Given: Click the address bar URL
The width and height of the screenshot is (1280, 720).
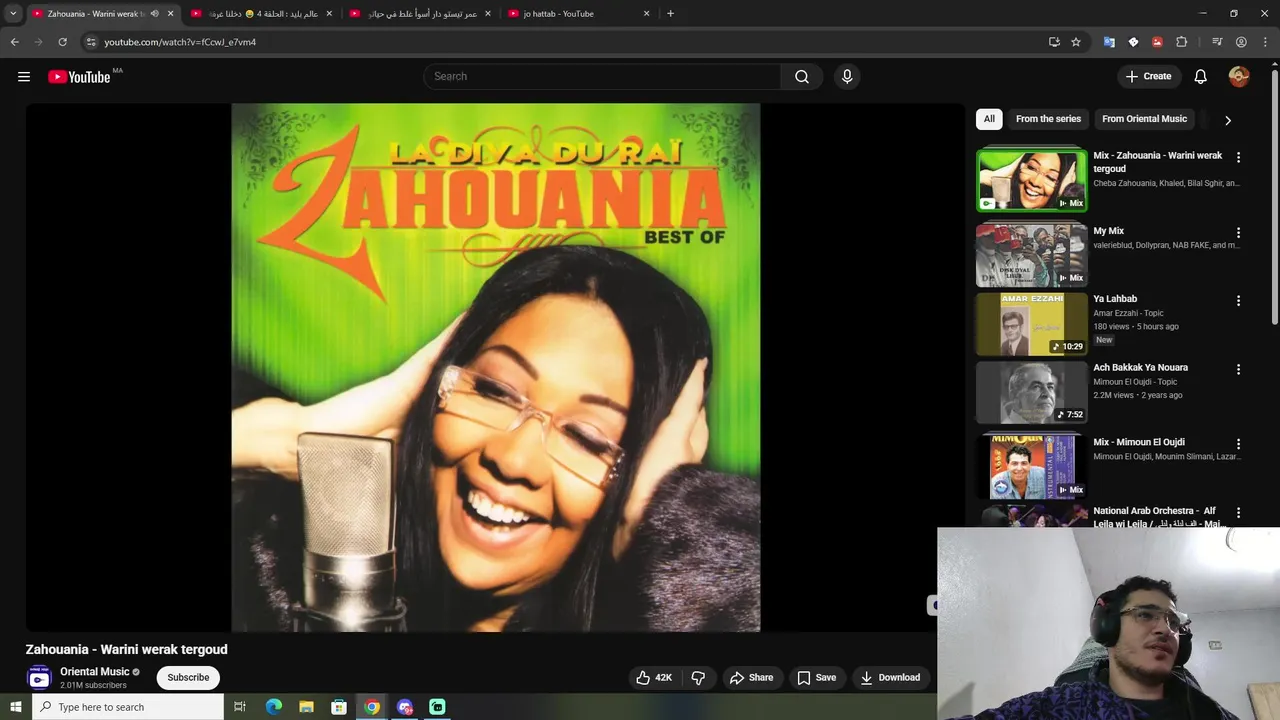Looking at the screenshot, I should tap(180, 42).
